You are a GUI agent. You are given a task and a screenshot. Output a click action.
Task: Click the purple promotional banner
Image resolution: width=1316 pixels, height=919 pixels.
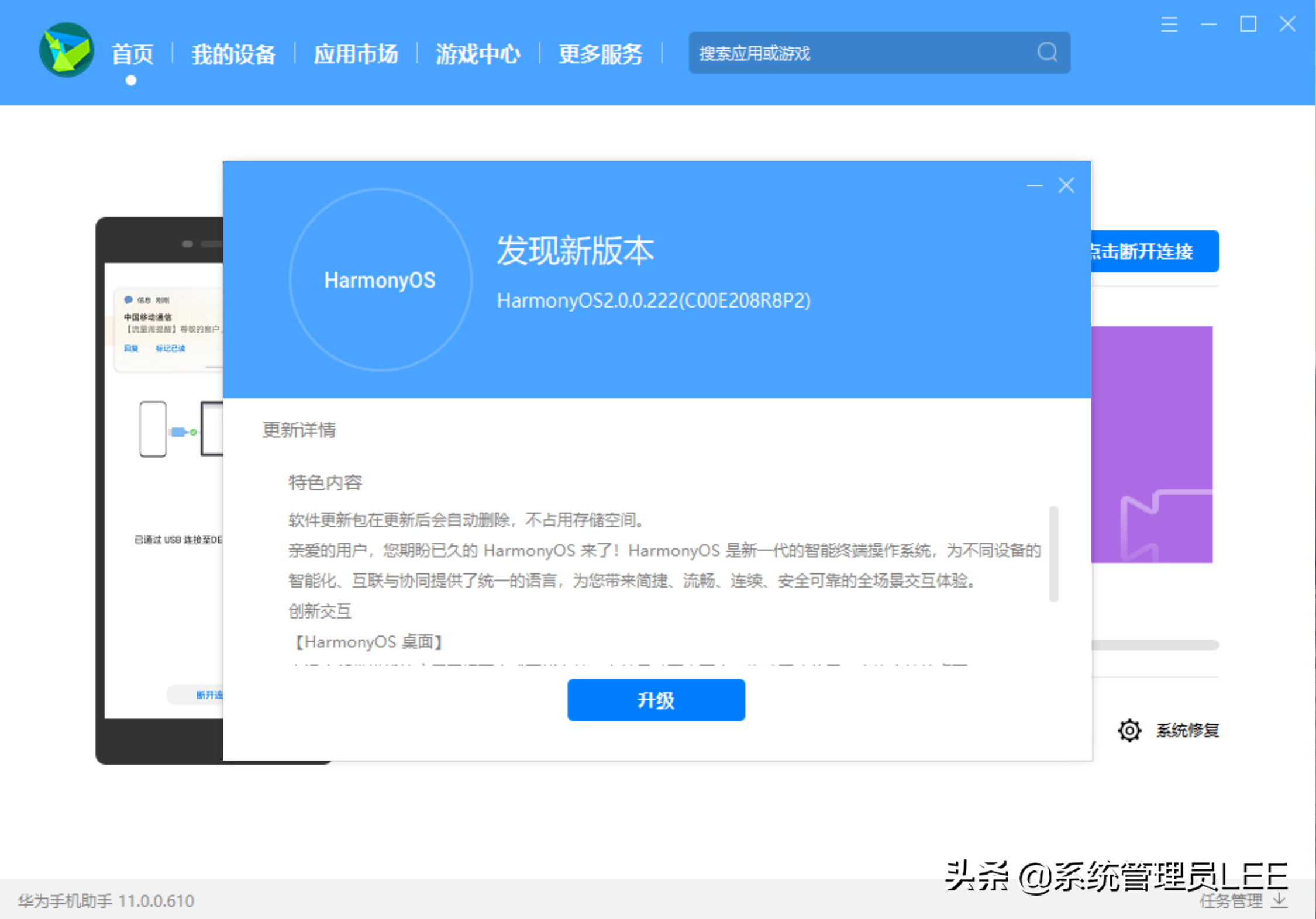[x=1151, y=444]
